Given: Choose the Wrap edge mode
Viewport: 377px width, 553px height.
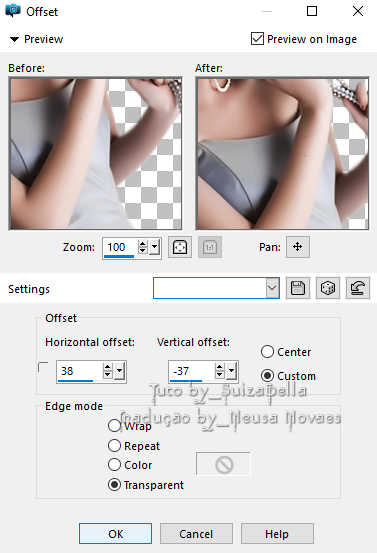Looking at the screenshot, I should click(114, 425).
